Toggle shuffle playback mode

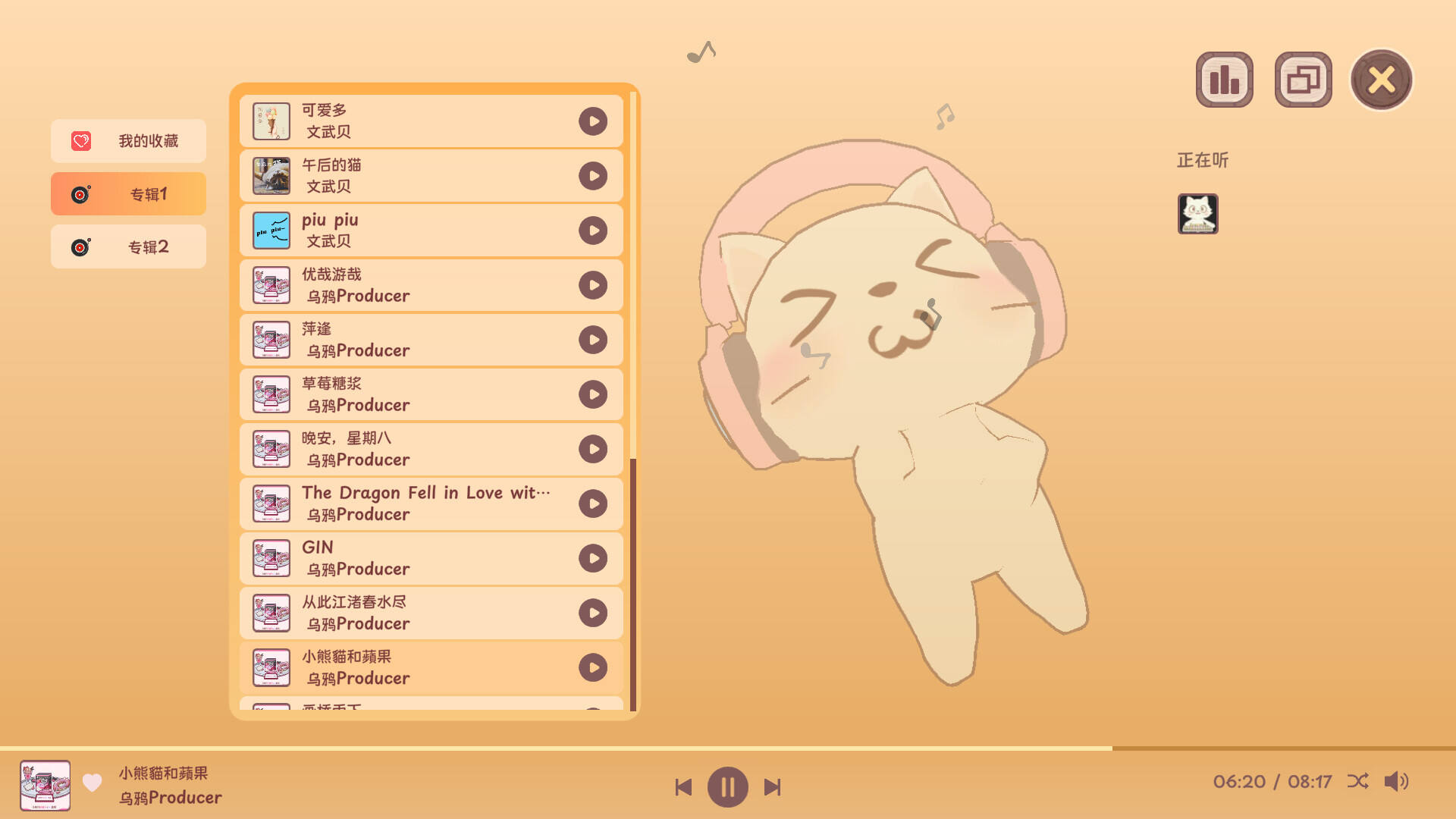1357,781
